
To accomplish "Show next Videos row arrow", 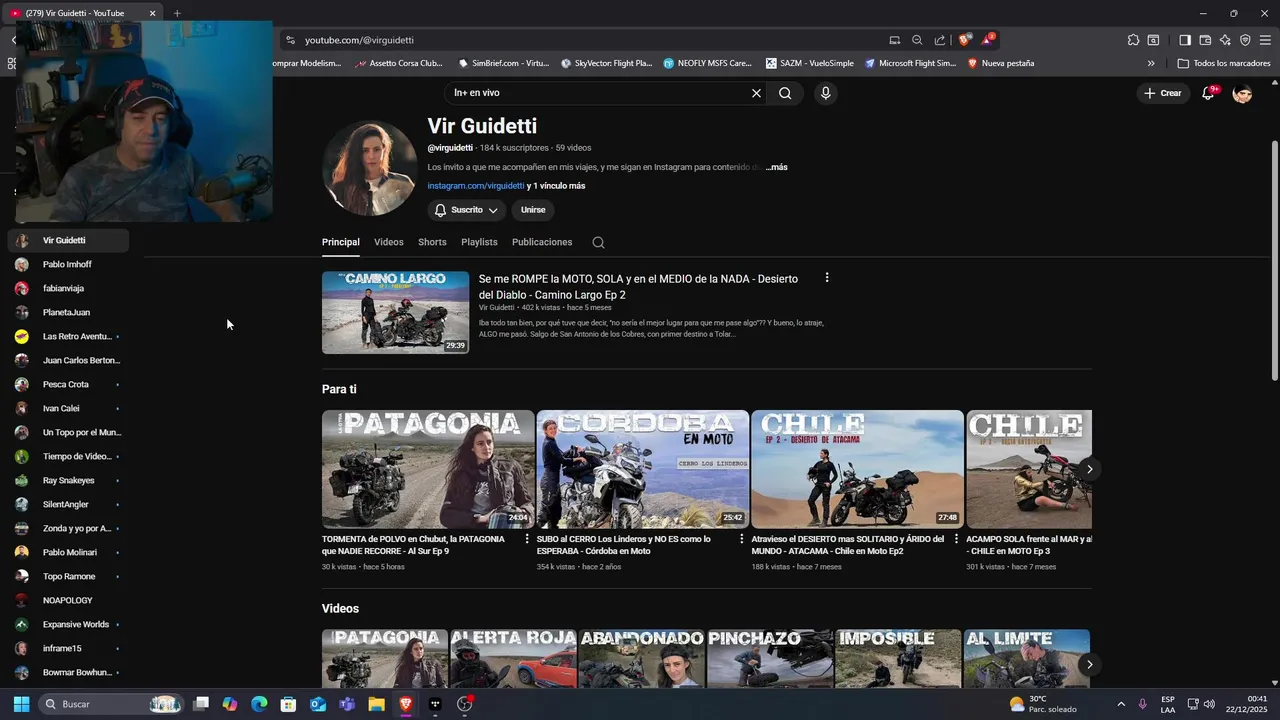I will point(1090,664).
